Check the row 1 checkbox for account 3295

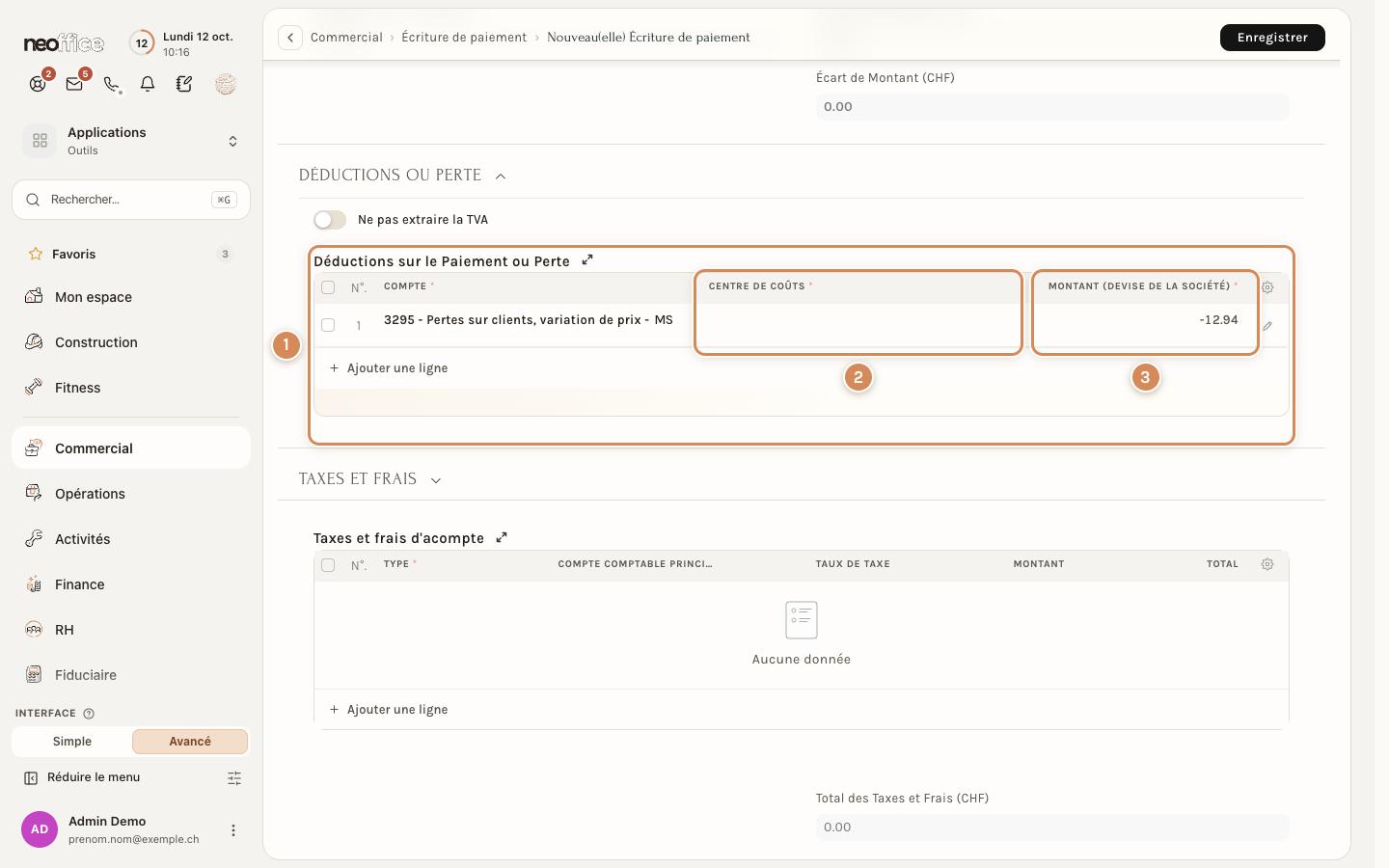(328, 325)
